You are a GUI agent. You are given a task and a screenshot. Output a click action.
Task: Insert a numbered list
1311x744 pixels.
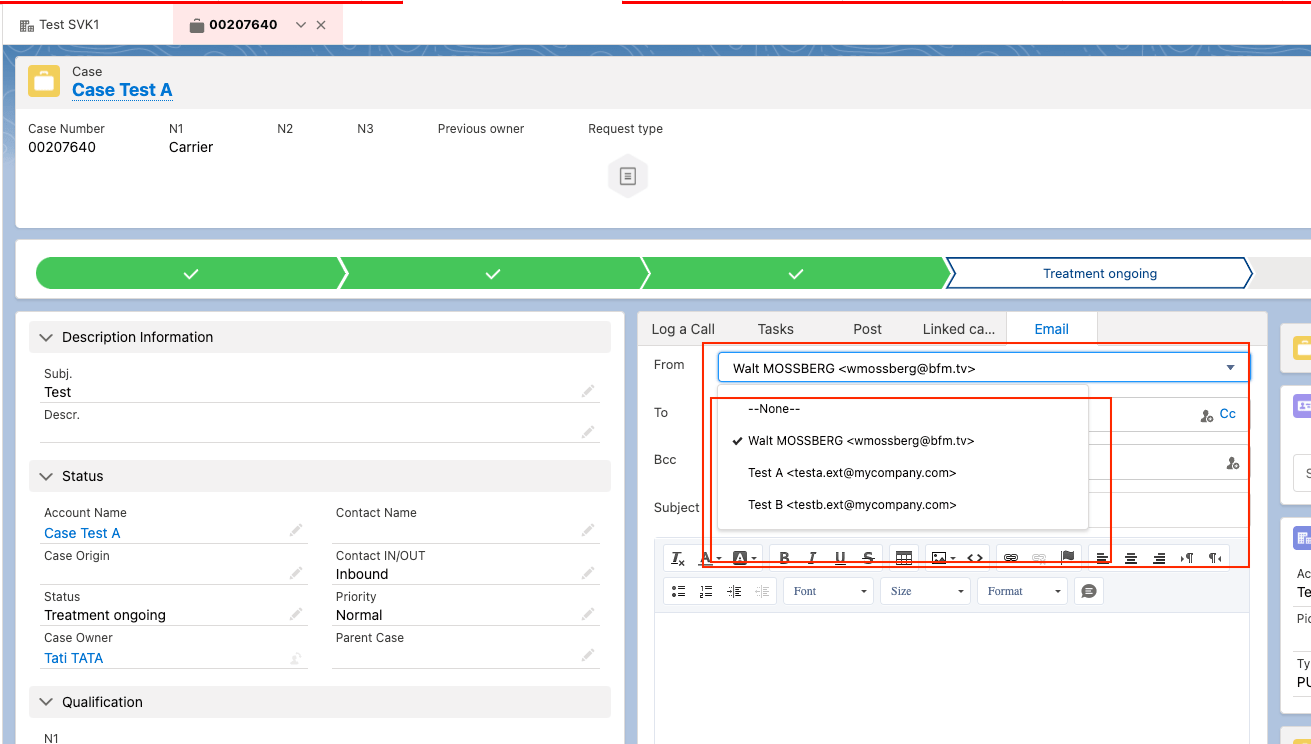pyautogui.click(x=706, y=591)
